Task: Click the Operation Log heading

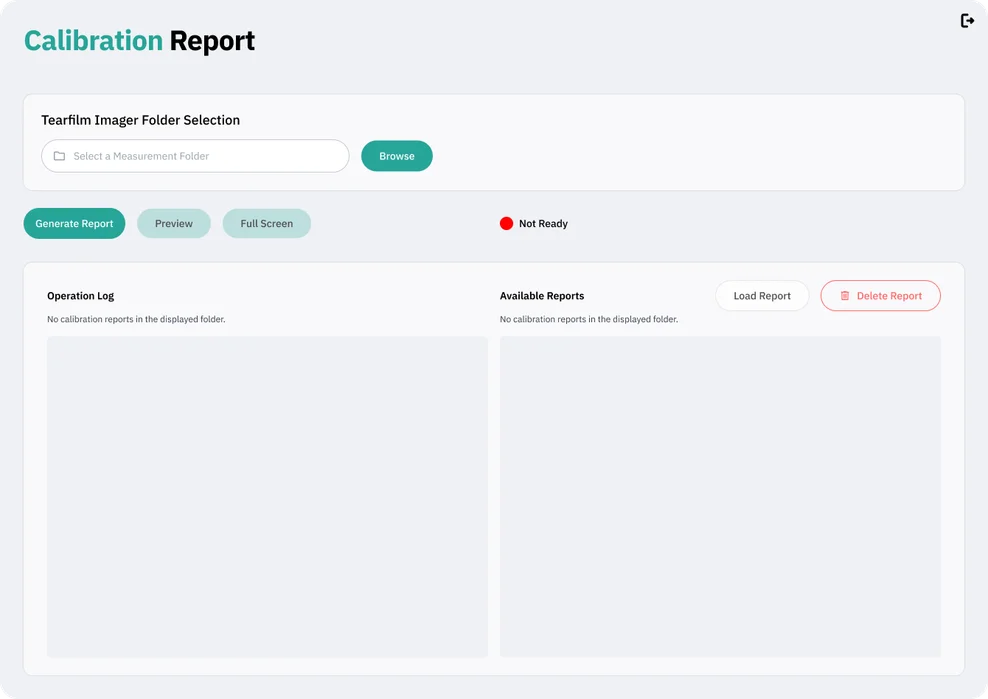Action: coord(81,296)
